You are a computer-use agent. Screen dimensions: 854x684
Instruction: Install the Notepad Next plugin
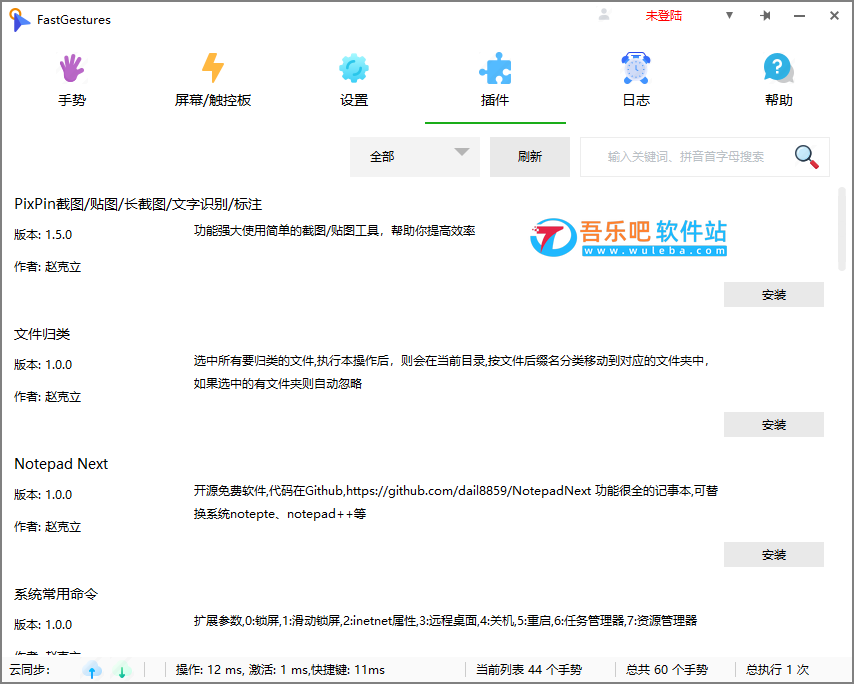pyautogui.click(x=774, y=554)
